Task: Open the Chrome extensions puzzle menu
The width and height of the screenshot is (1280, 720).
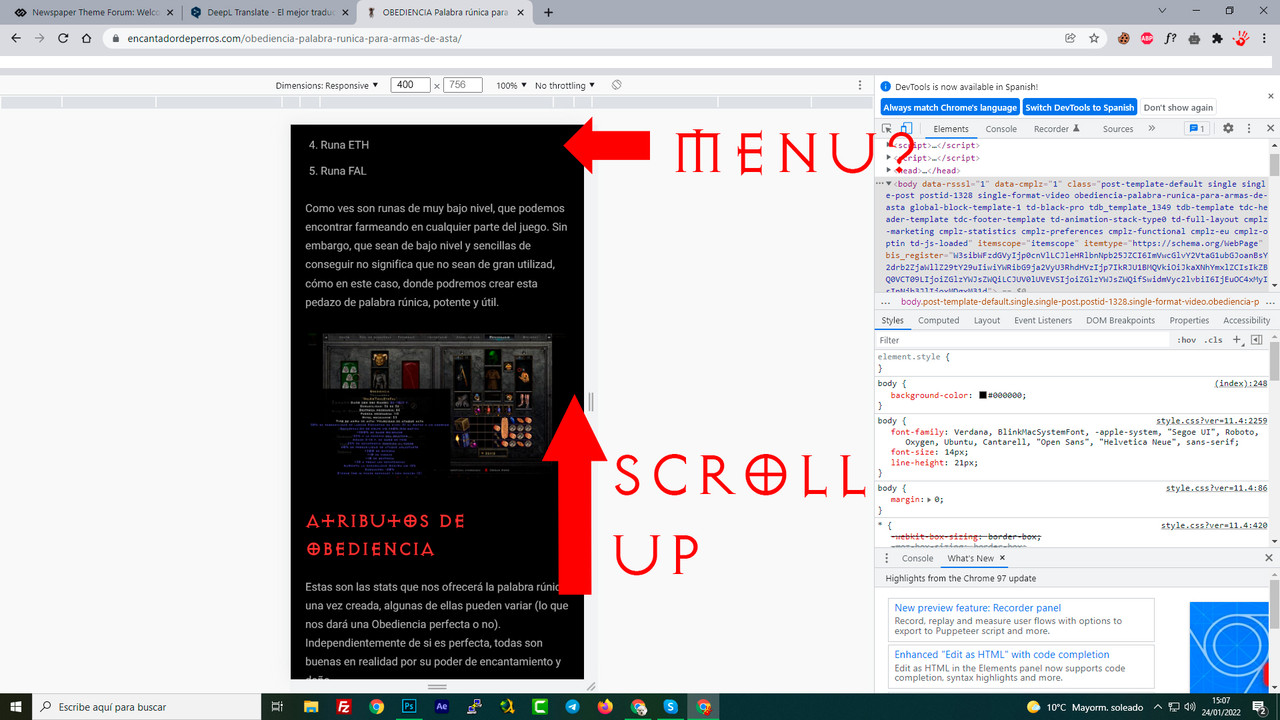Action: 1217,38
